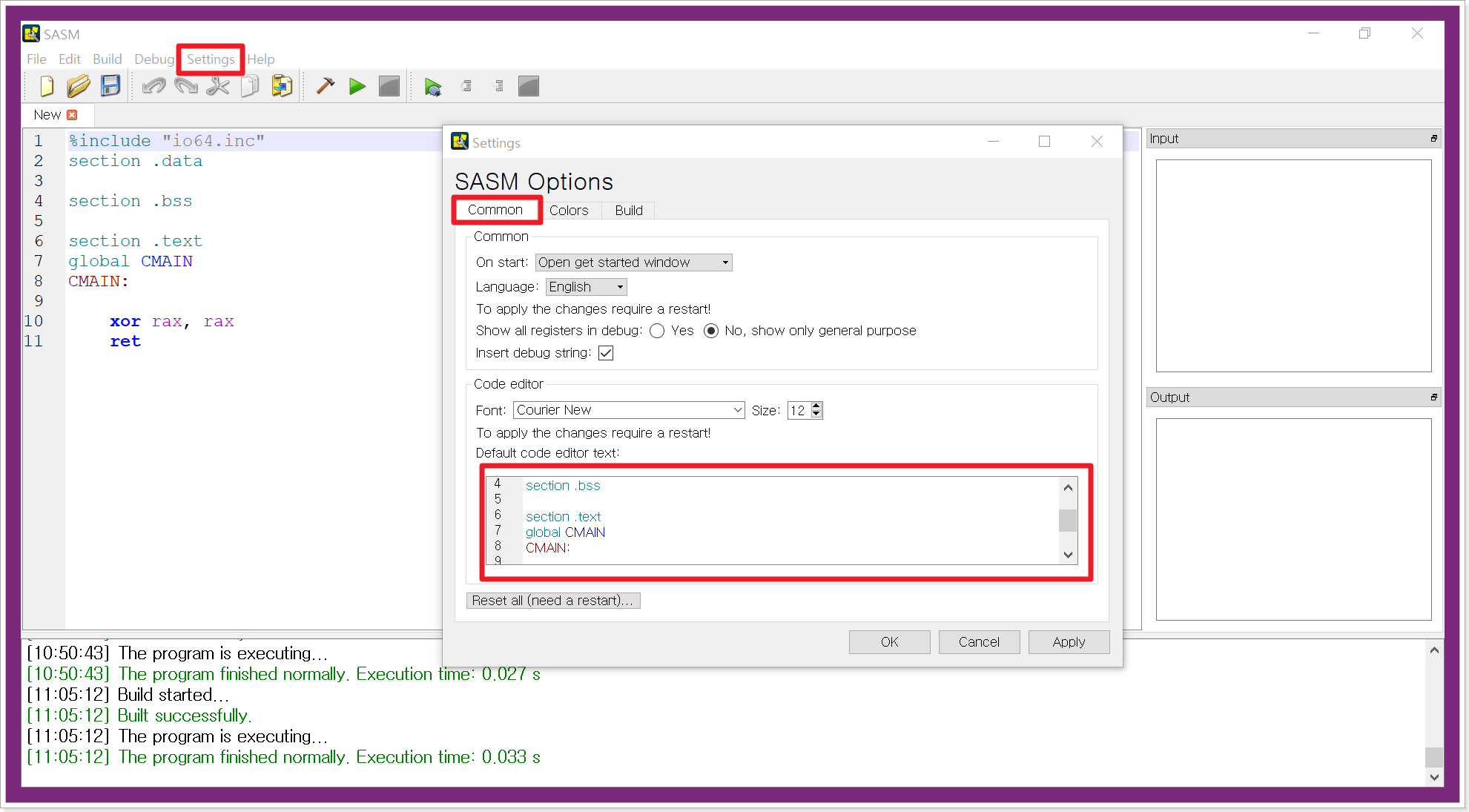Click Reset all (need a restart) button

(x=552, y=601)
